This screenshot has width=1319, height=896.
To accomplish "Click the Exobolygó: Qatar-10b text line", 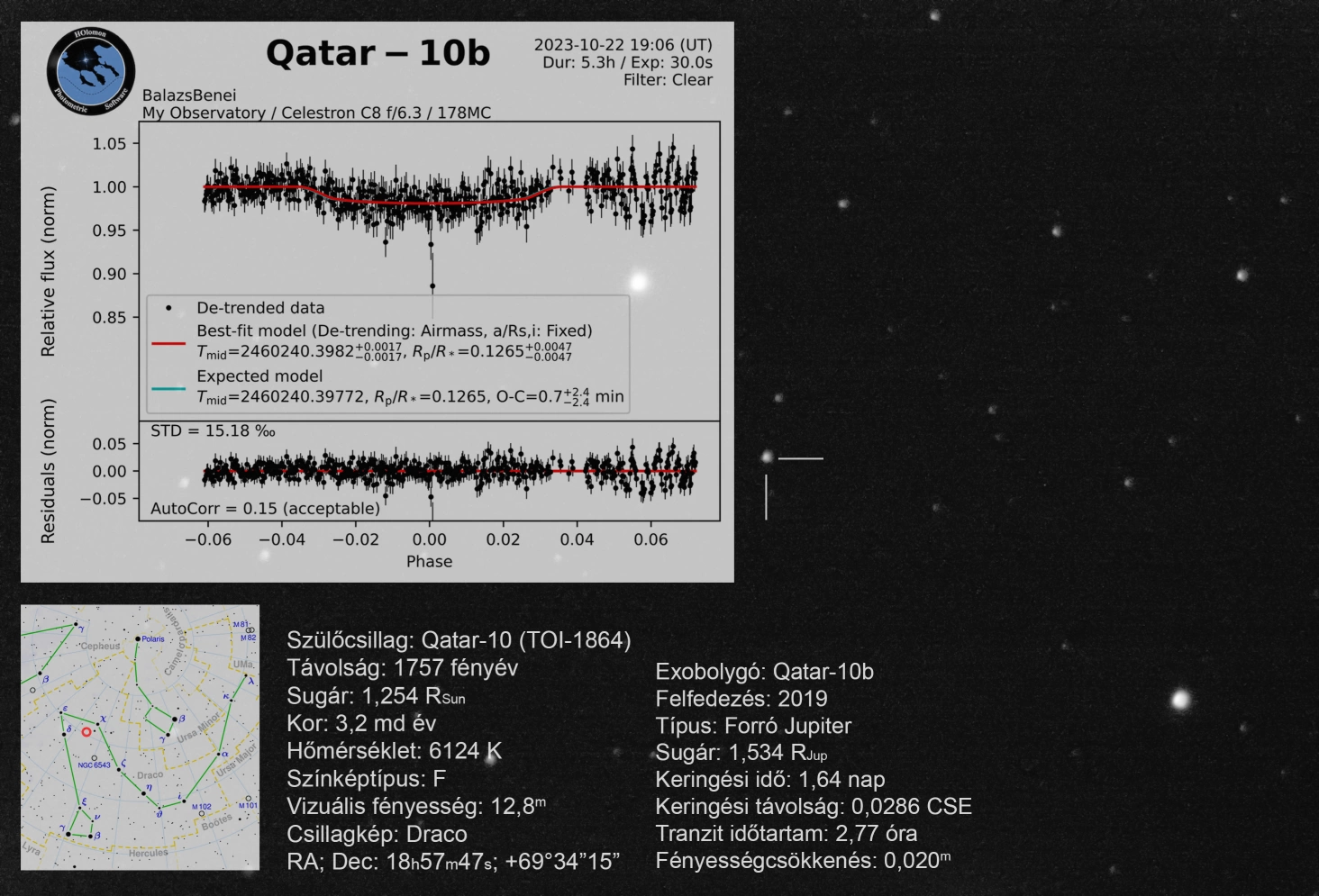I will click(x=764, y=672).
